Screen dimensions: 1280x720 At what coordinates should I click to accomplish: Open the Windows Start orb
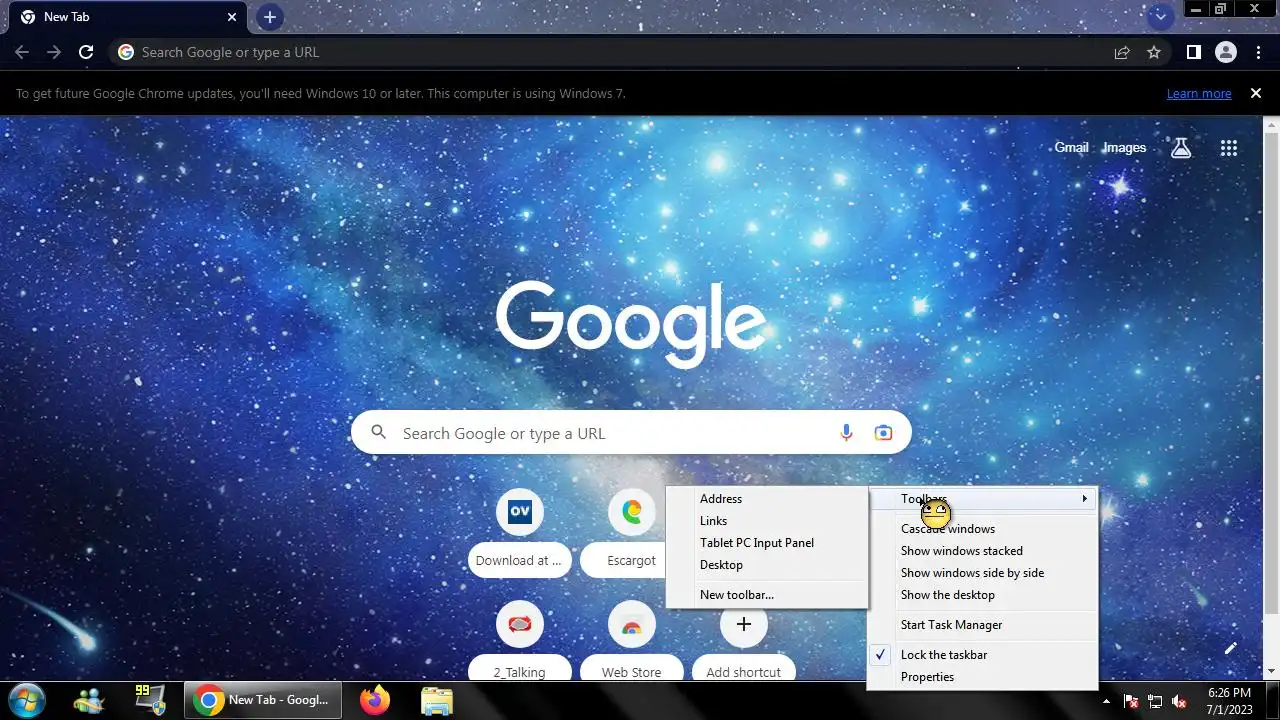pos(27,700)
